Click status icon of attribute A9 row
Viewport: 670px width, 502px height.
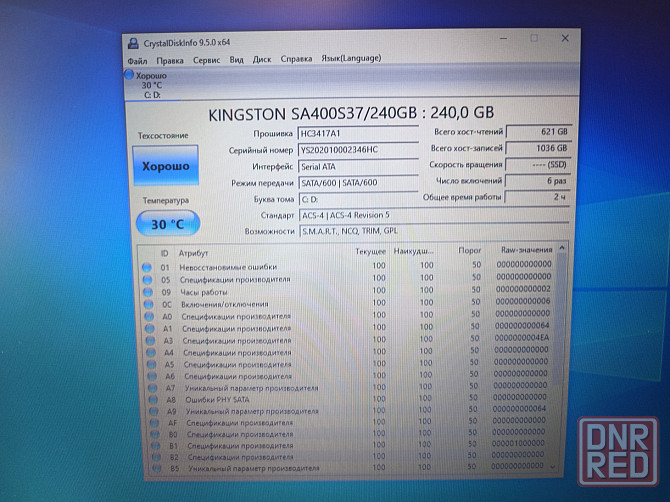154,411
